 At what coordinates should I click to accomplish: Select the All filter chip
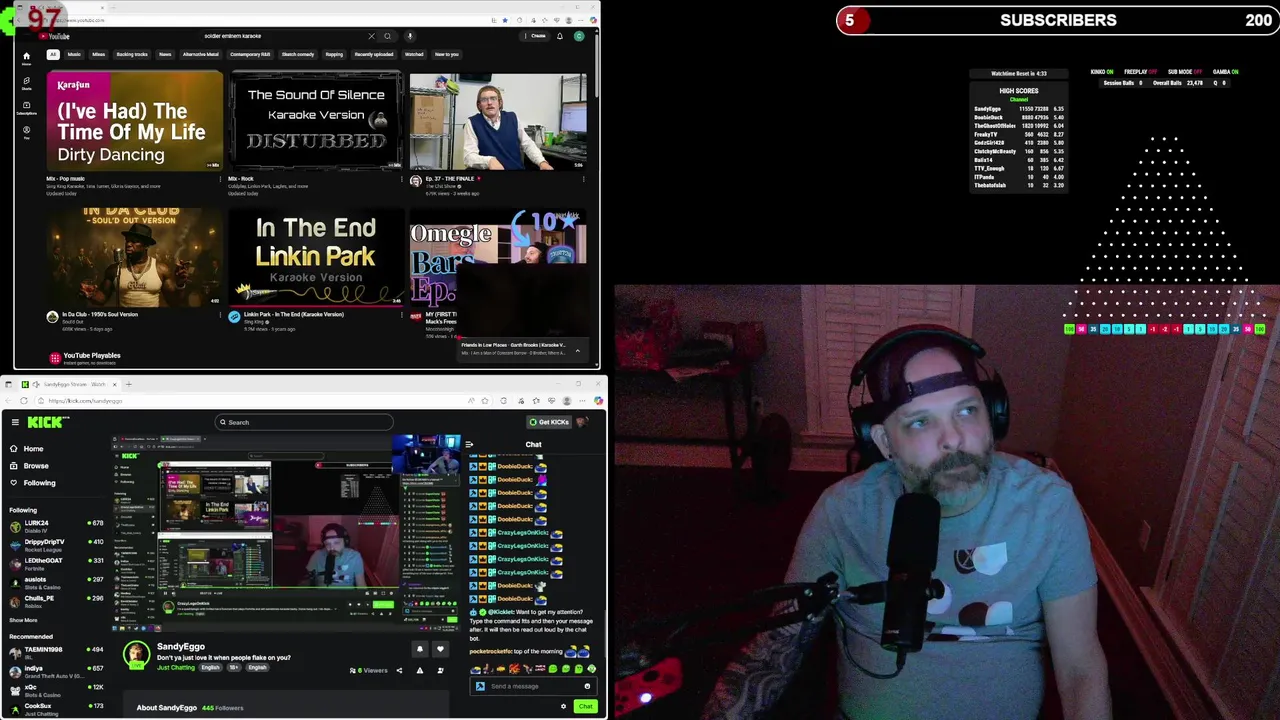[53, 54]
